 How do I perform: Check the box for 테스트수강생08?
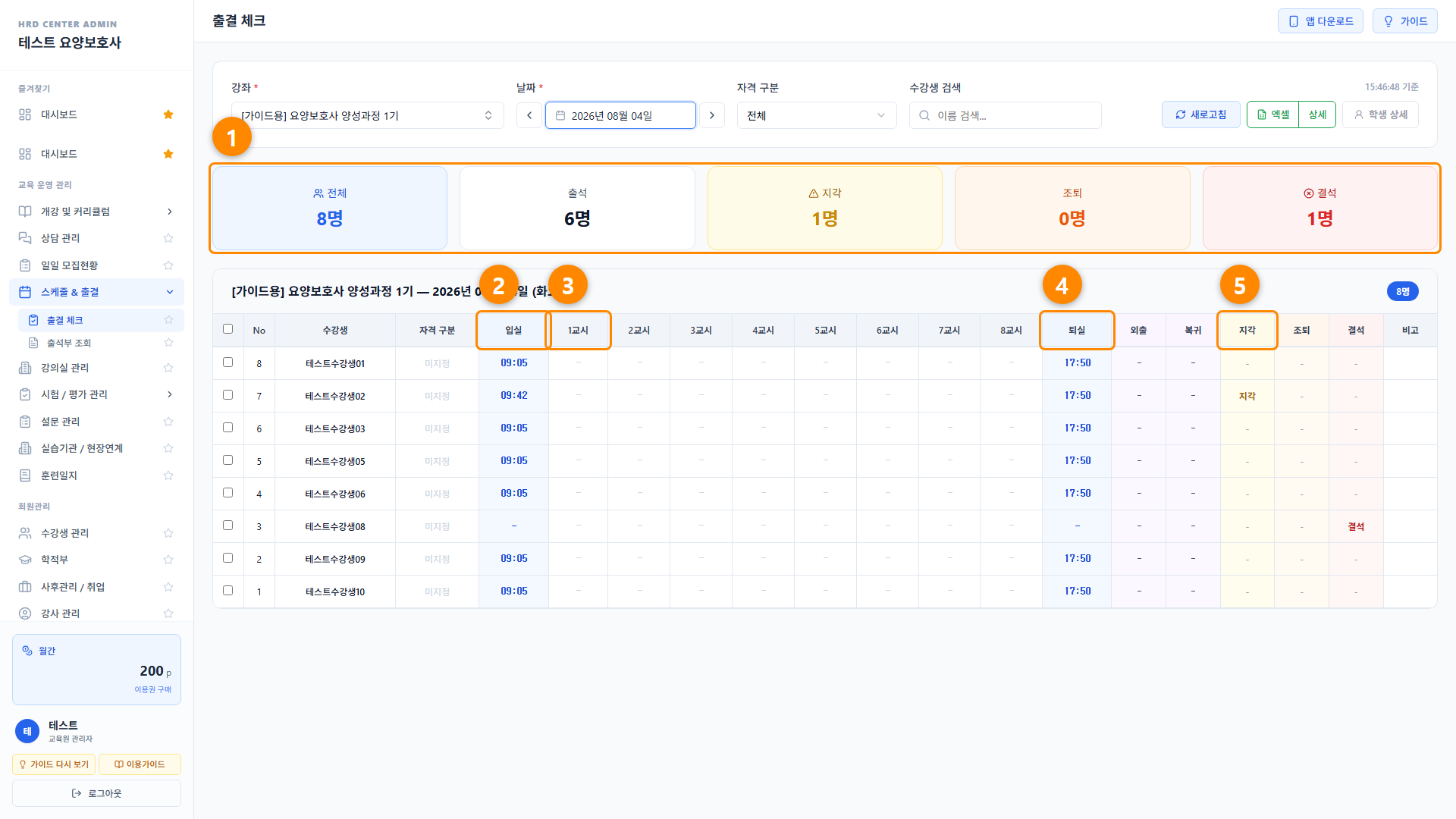(227, 526)
